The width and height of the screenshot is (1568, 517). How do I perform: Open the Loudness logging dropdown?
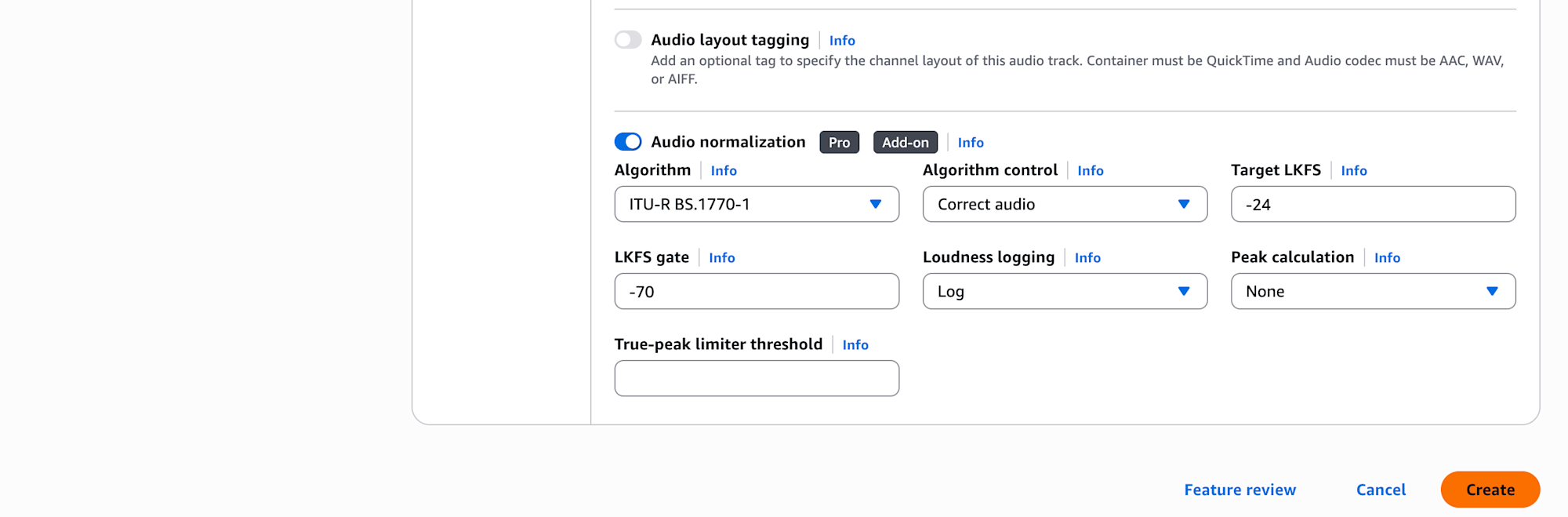(1065, 291)
